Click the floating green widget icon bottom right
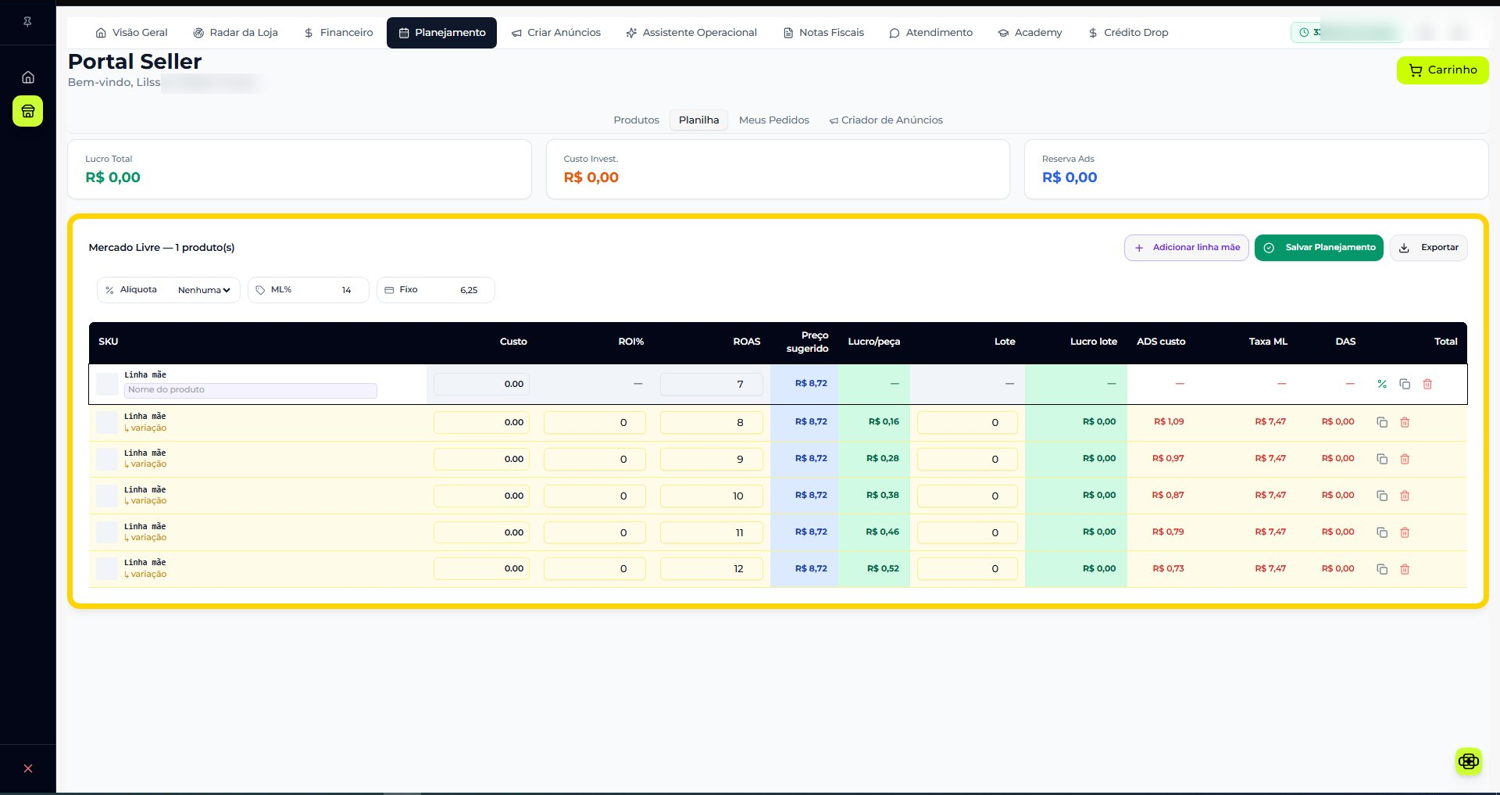This screenshot has width=1500, height=795. pos(1468,761)
